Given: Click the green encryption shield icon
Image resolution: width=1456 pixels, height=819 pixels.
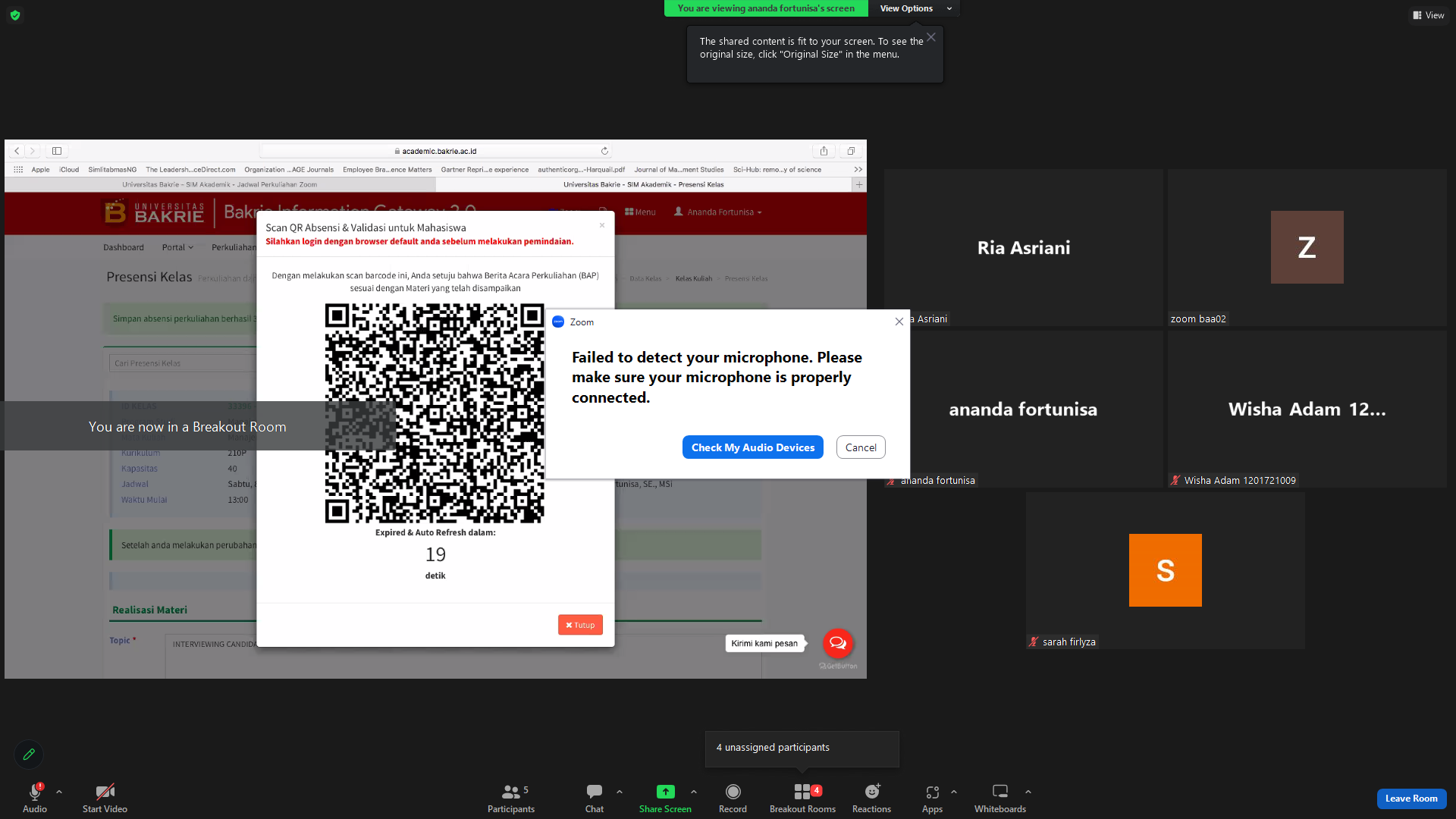Looking at the screenshot, I should coord(15,15).
